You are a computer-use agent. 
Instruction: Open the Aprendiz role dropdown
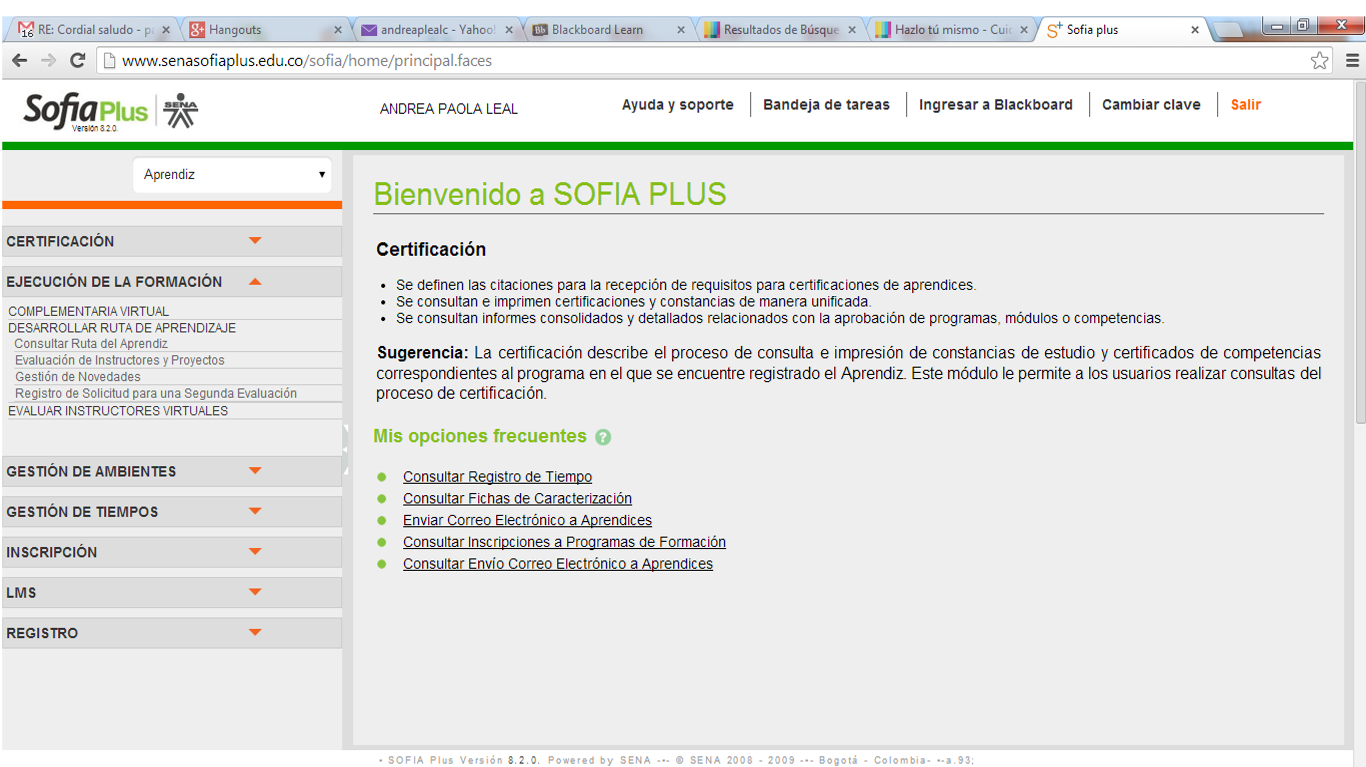[232, 174]
